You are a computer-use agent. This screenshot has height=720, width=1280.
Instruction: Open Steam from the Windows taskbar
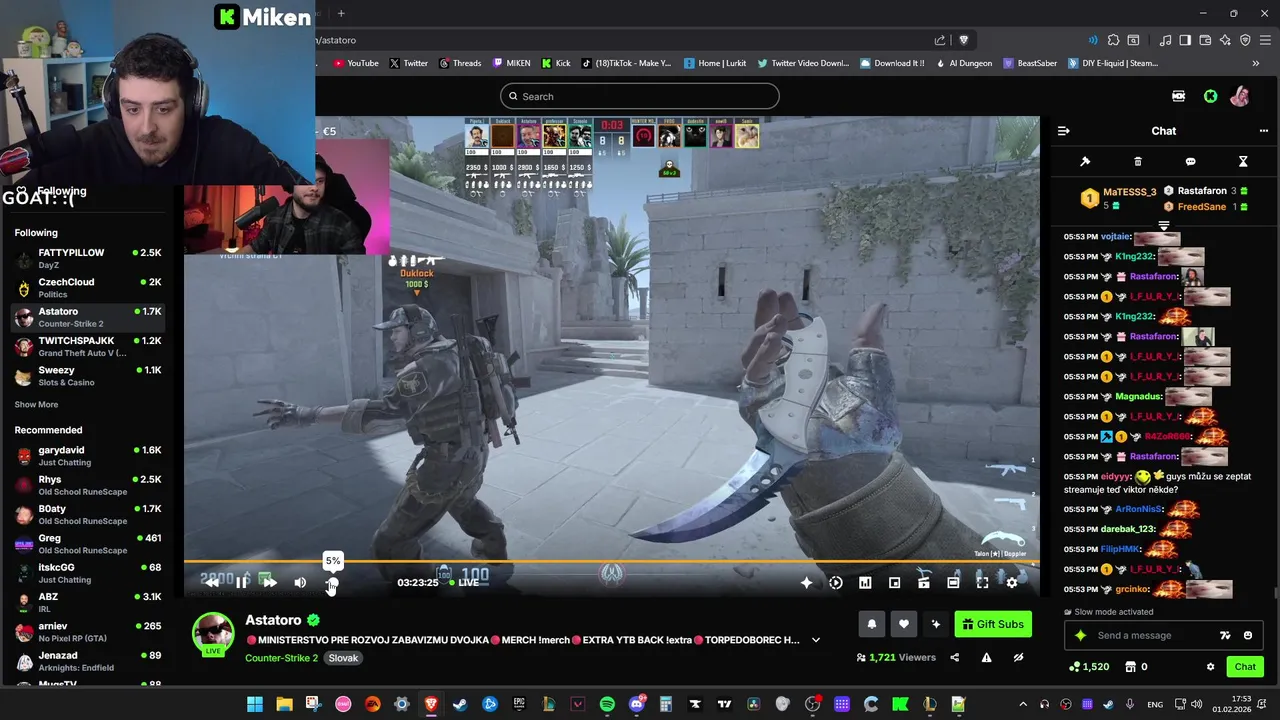460,704
